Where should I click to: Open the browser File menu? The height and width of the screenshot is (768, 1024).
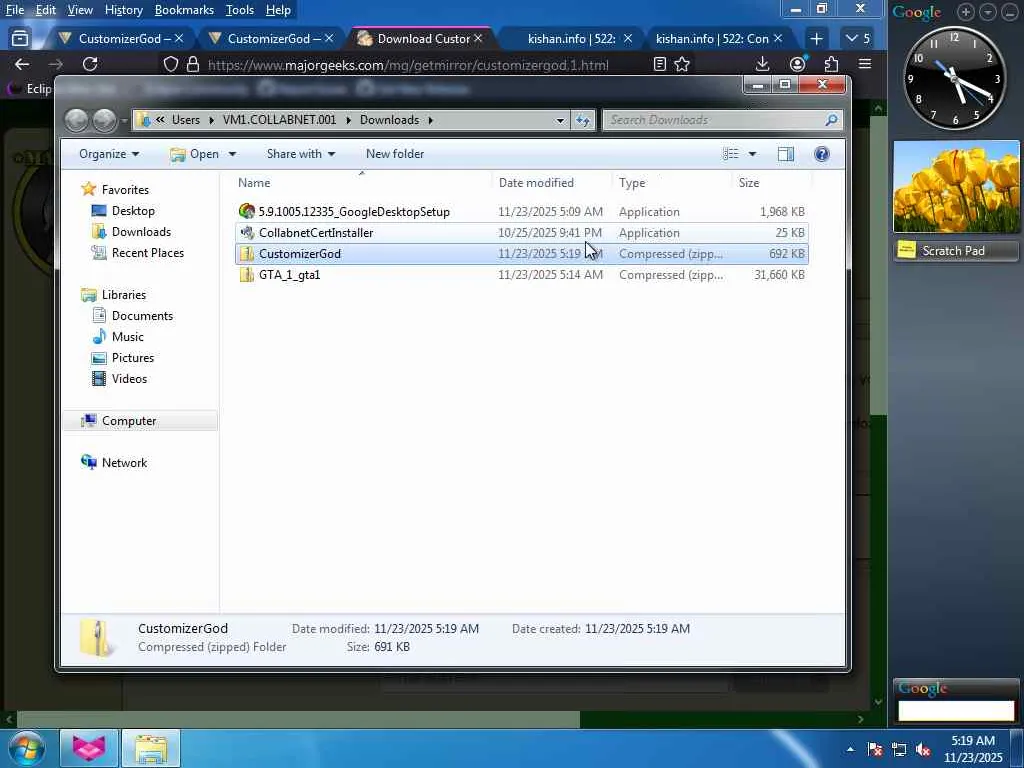pyautogui.click(x=14, y=10)
